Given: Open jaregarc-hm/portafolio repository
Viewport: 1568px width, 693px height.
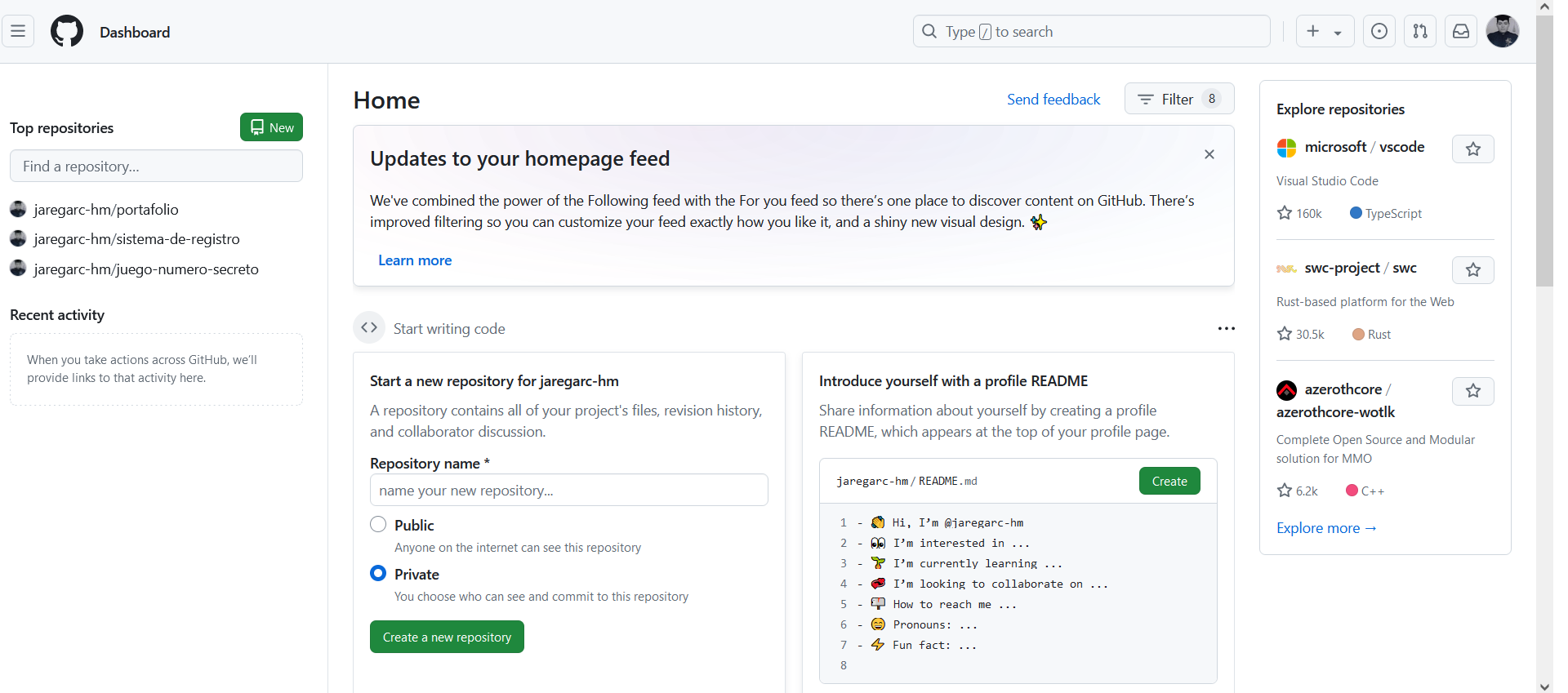Looking at the screenshot, I should click(106, 209).
